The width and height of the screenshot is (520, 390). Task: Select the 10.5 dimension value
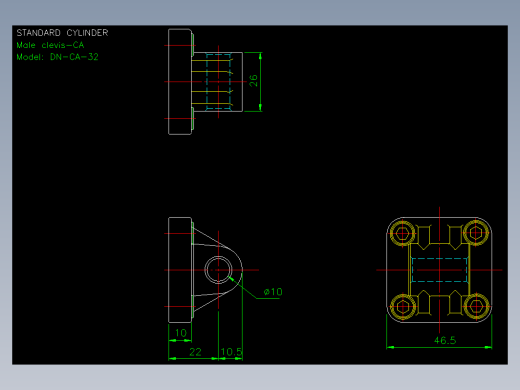tap(231, 352)
